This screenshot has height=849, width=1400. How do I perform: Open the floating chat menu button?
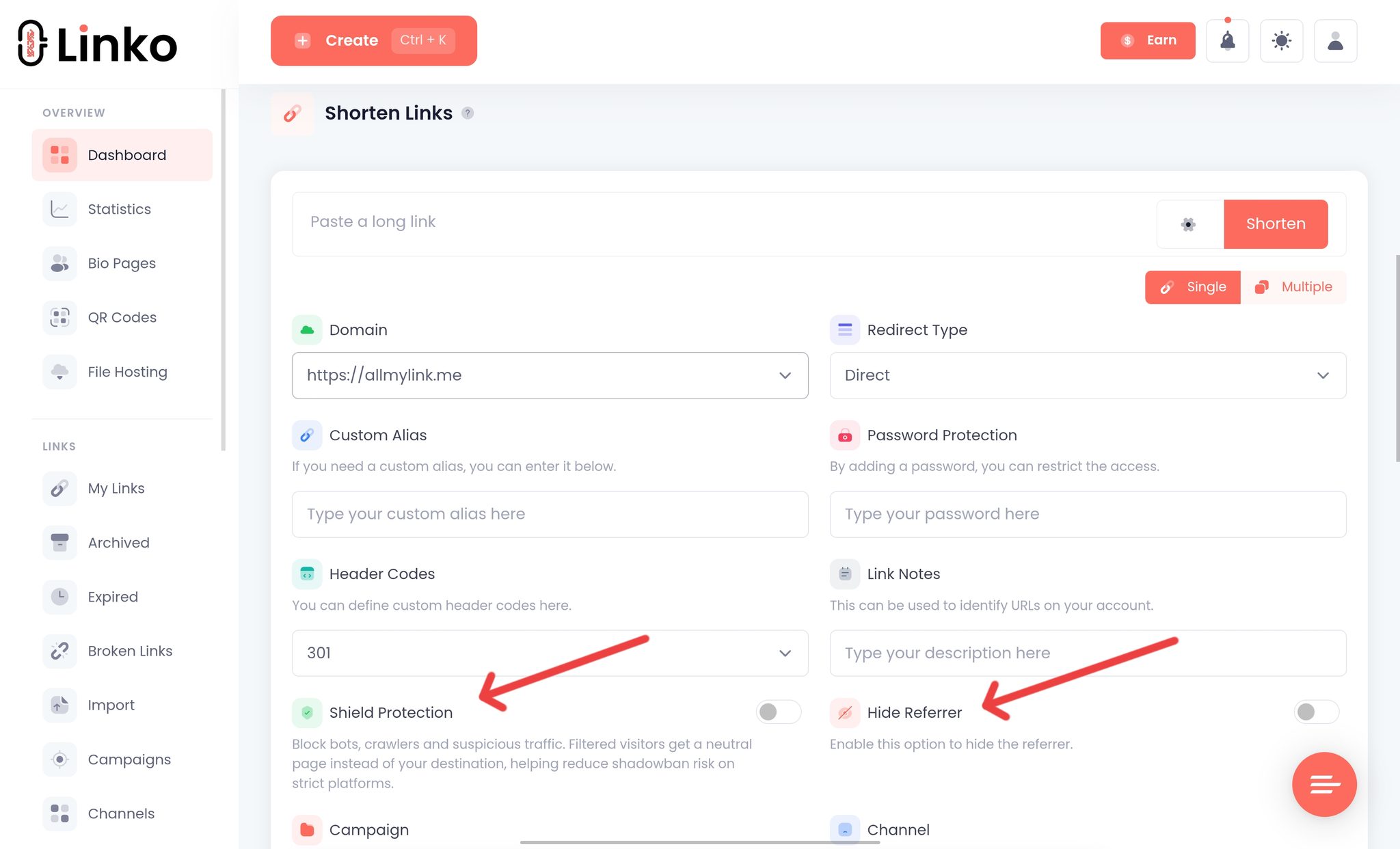coord(1324,785)
